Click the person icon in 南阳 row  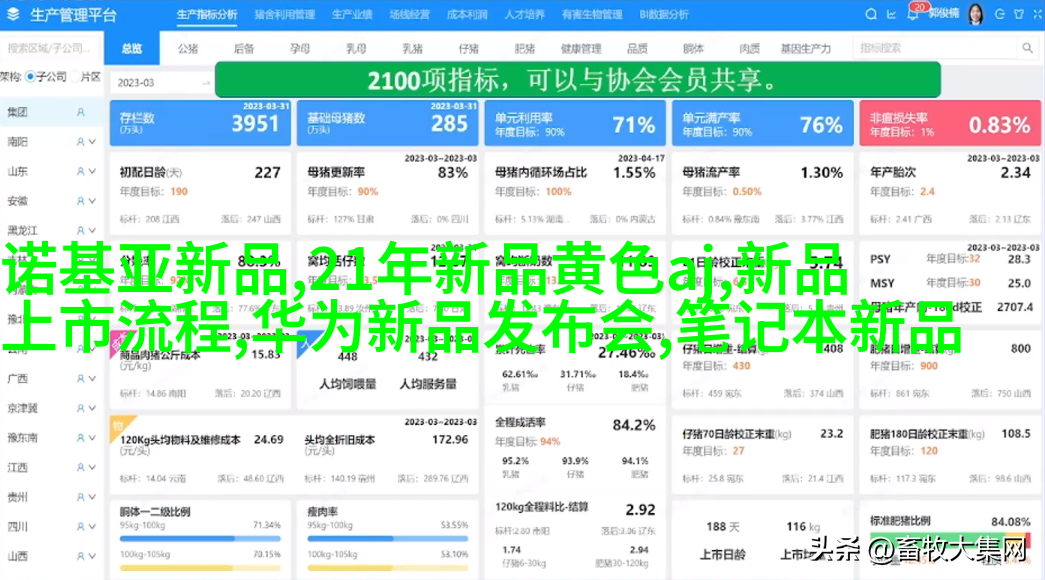(81, 142)
